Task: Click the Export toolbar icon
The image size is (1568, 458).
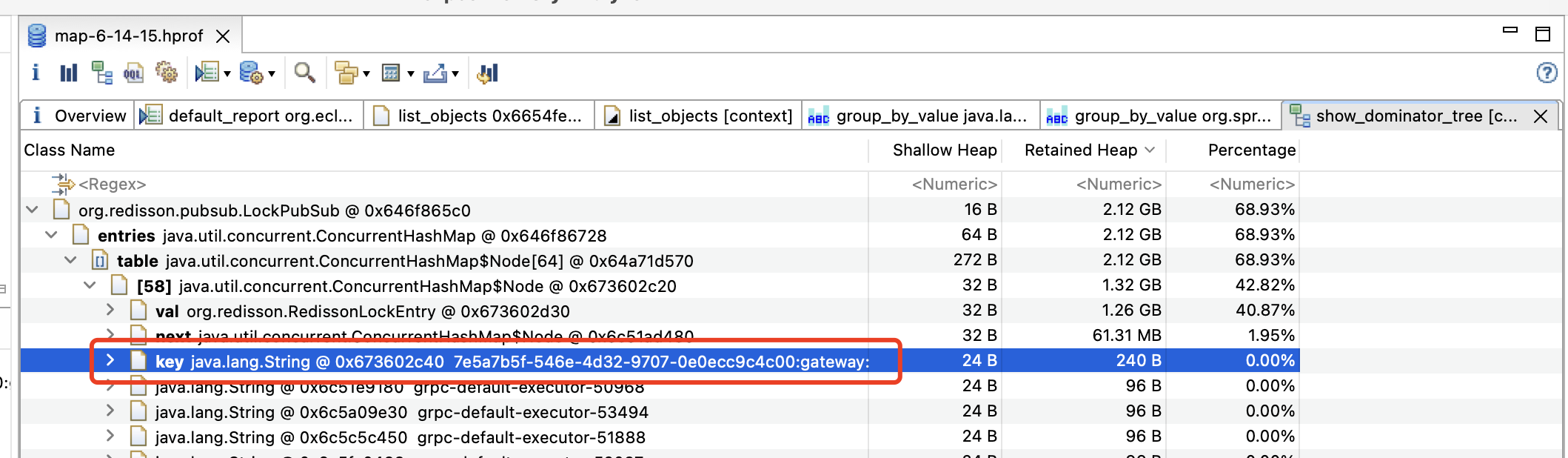Action: tap(435, 73)
